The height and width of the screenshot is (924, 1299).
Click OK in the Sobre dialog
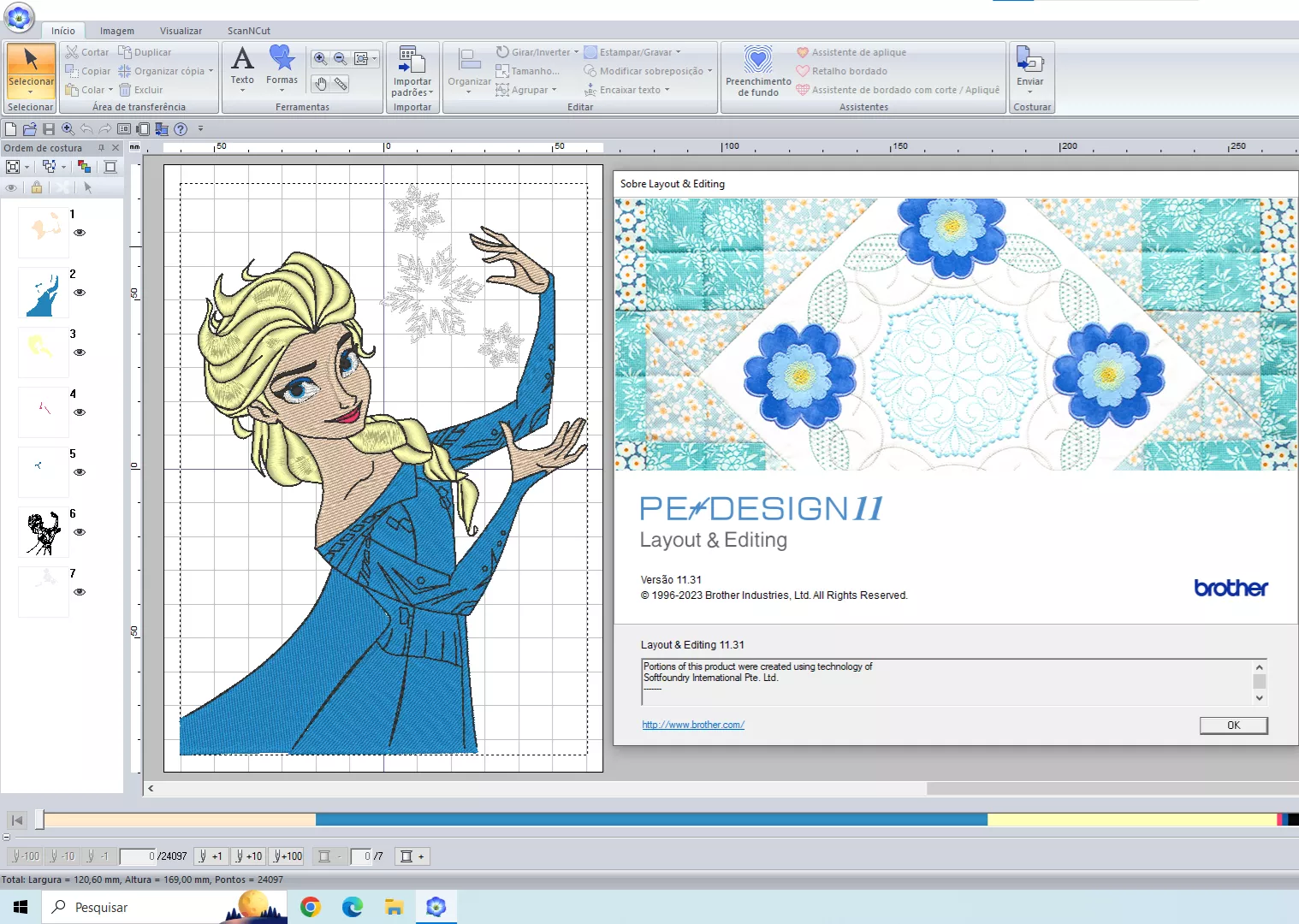(1233, 726)
